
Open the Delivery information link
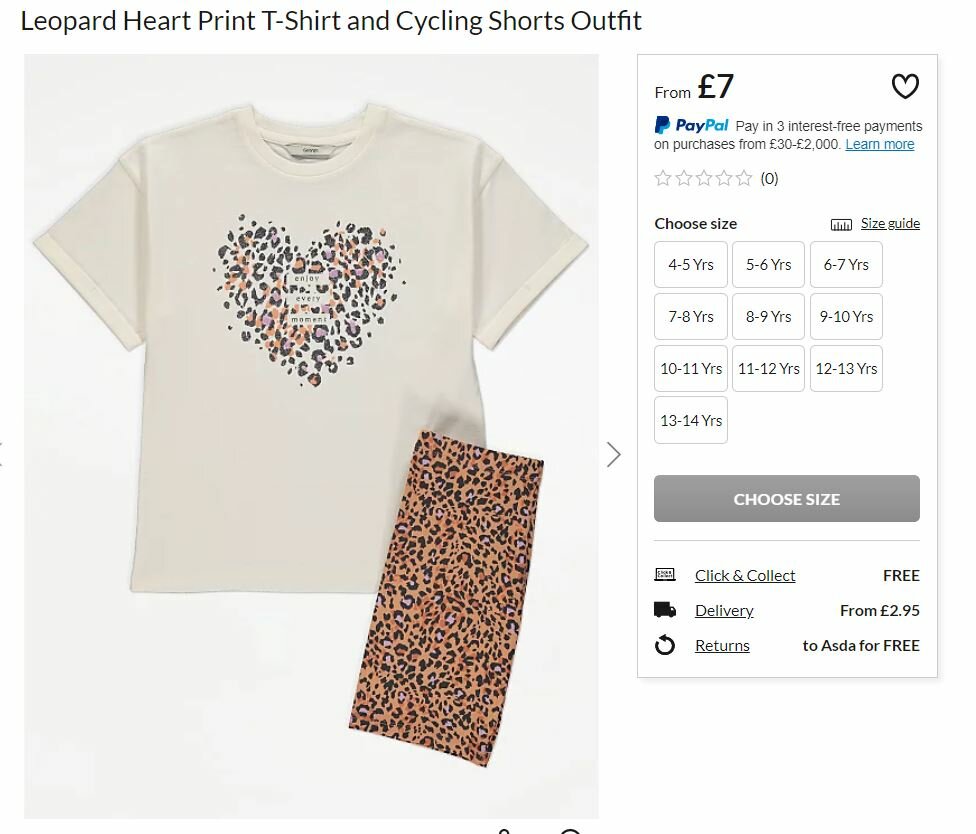(x=724, y=611)
